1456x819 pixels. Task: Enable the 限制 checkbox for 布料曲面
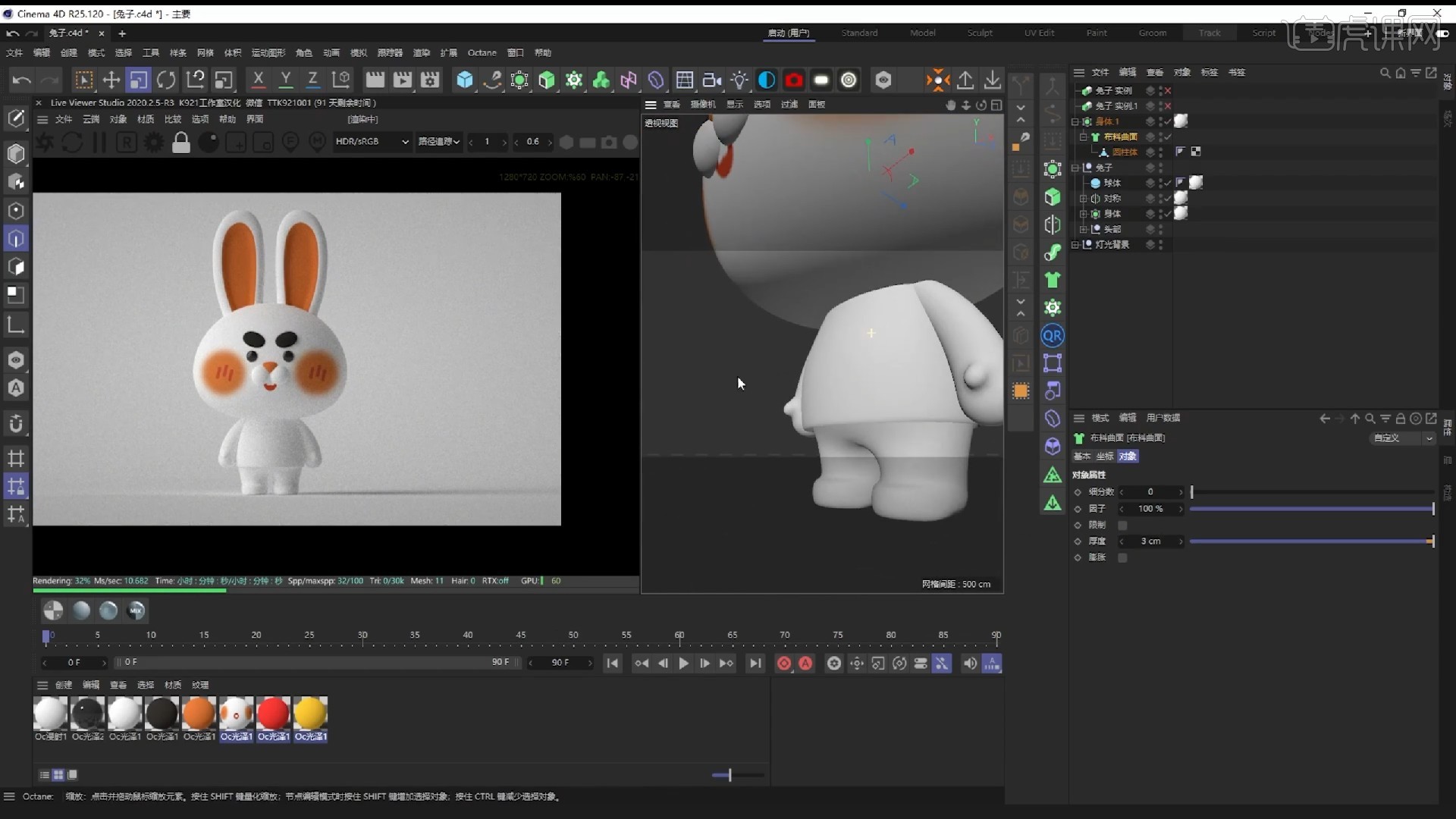[x=1124, y=525]
